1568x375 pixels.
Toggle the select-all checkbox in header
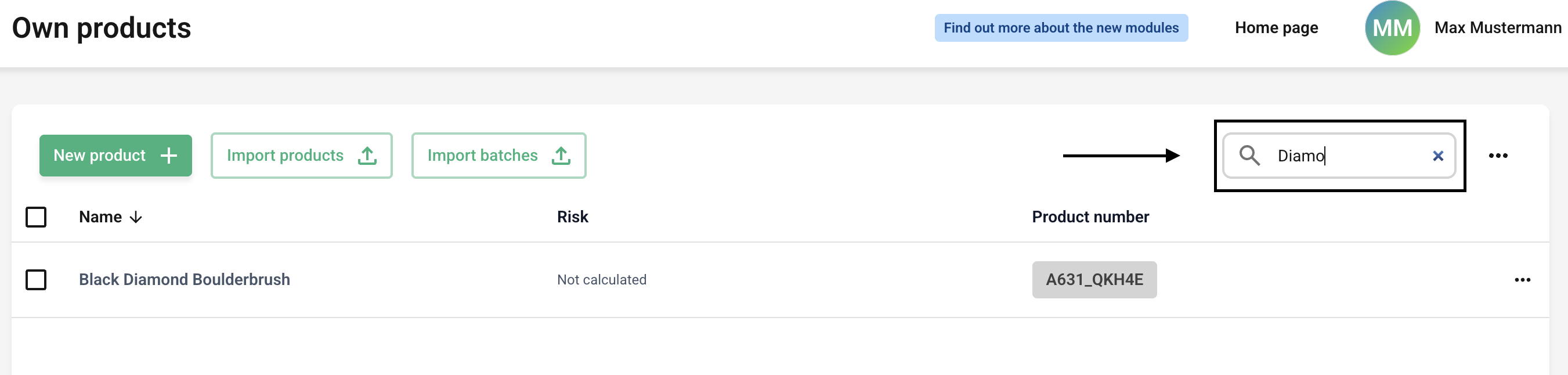pyautogui.click(x=36, y=217)
